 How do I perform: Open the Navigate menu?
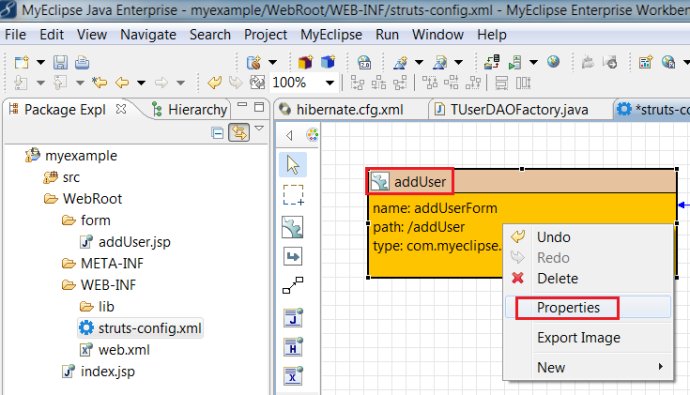[x=148, y=34]
